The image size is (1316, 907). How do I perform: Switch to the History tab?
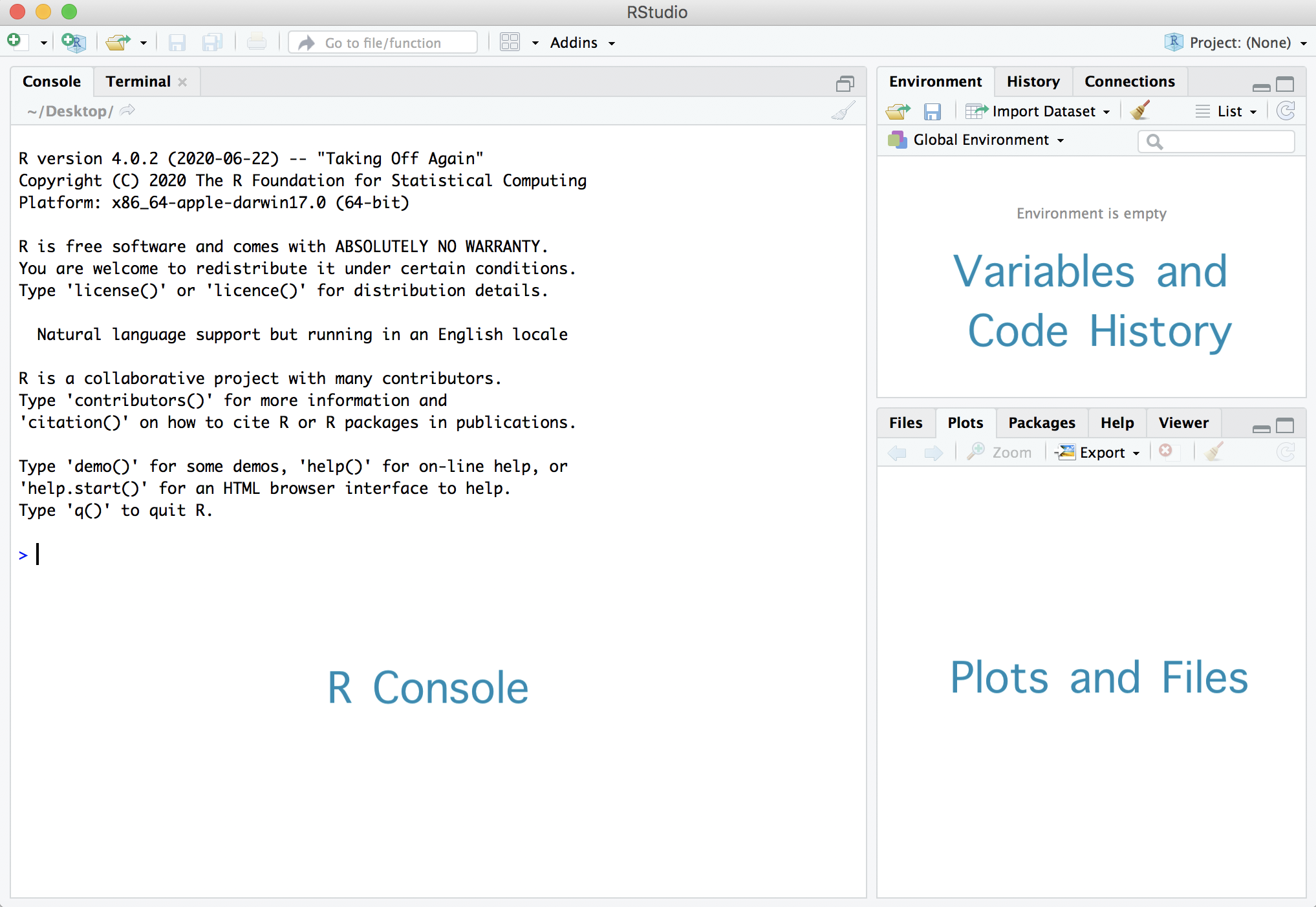coord(1033,81)
